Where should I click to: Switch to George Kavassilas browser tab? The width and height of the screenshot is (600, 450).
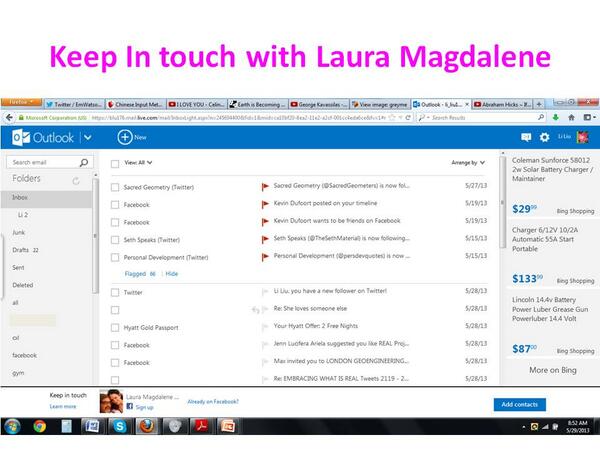click(319, 104)
